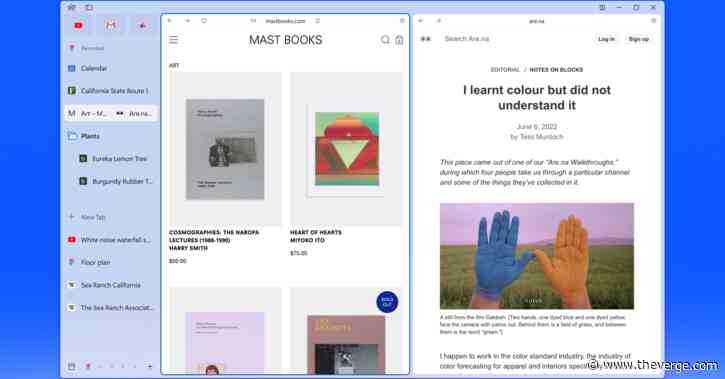Open the YouTube favorite tile
The width and height of the screenshot is (725, 379).
[79, 25]
